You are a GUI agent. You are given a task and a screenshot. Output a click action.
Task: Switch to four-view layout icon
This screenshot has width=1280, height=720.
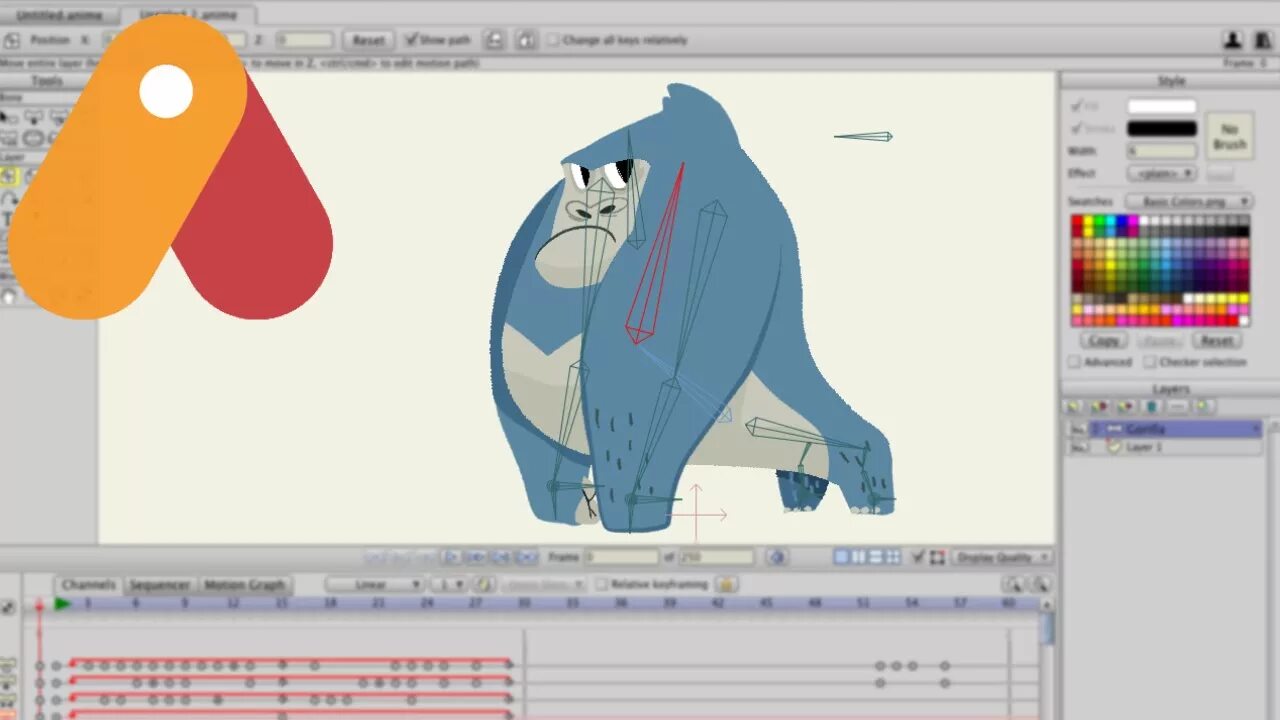point(893,557)
